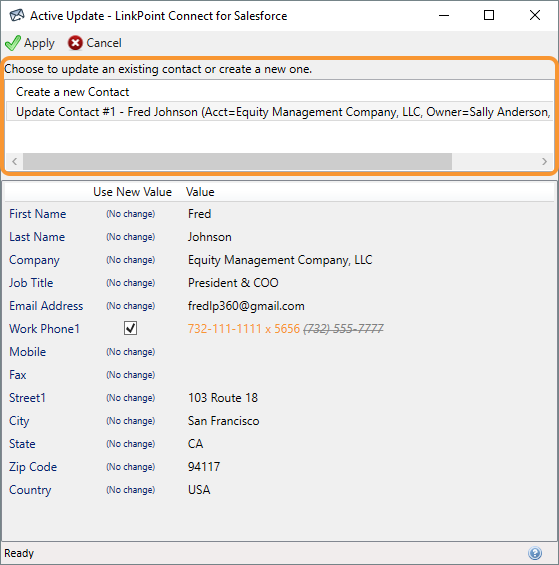Click the Ready status bar text

19,553
